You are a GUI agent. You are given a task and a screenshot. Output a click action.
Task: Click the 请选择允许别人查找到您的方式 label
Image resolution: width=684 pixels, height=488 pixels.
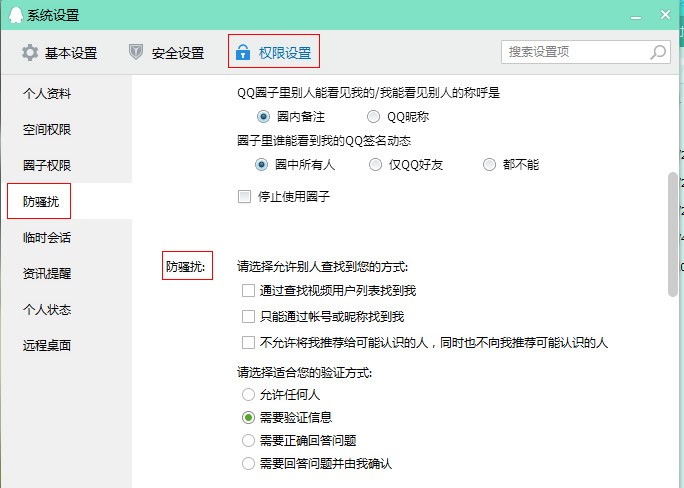[323, 266]
